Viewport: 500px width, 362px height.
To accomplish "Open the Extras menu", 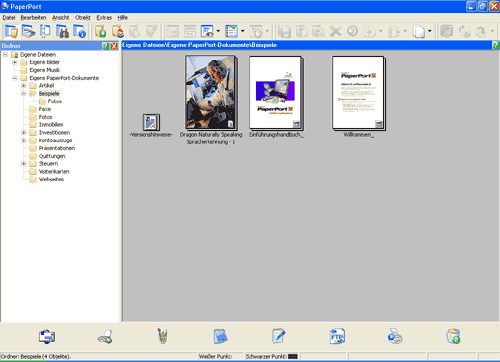I will [104, 18].
